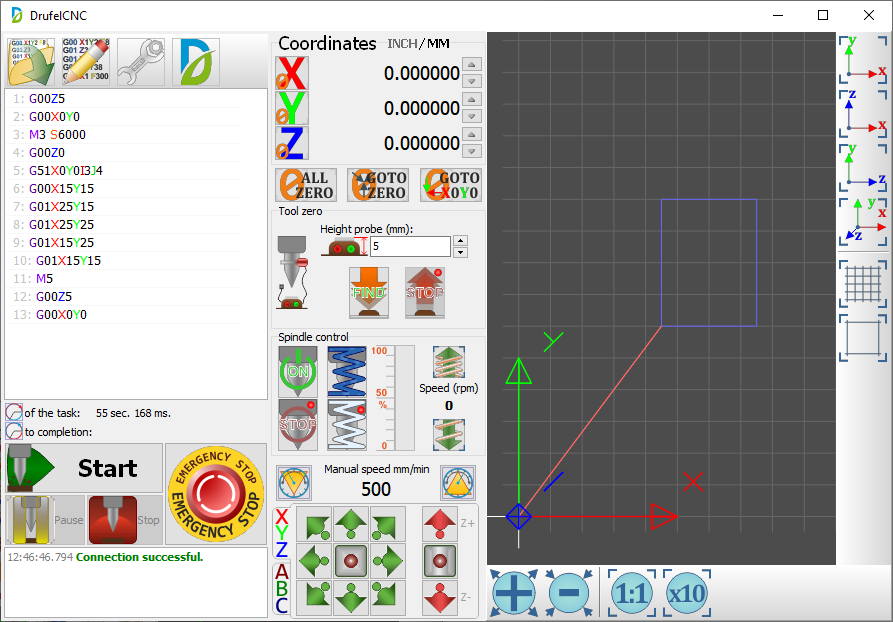Click FIND to start the tool height probe
893x622 pixels.
pos(368,292)
